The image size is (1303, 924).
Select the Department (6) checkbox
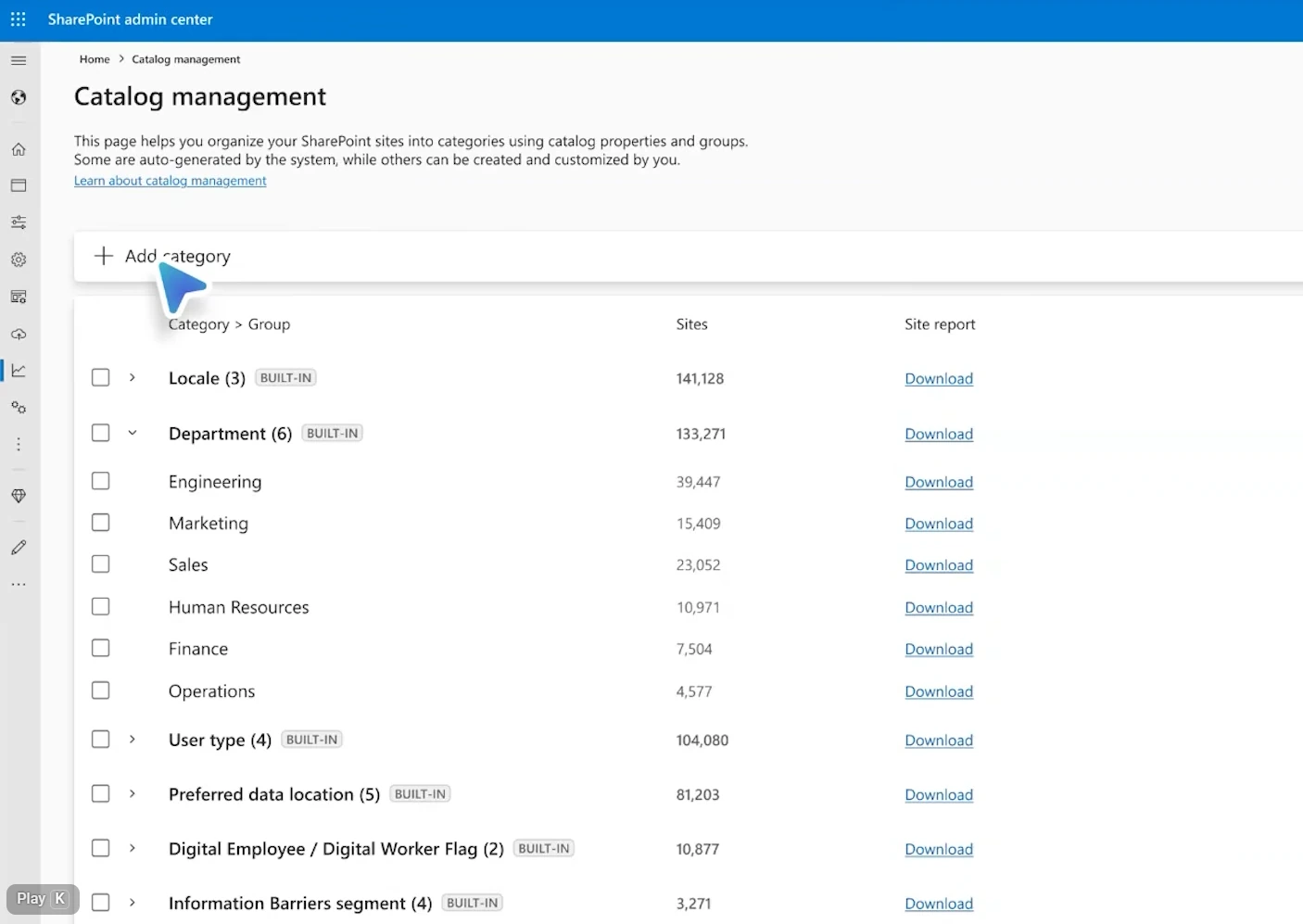tap(101, 433)
